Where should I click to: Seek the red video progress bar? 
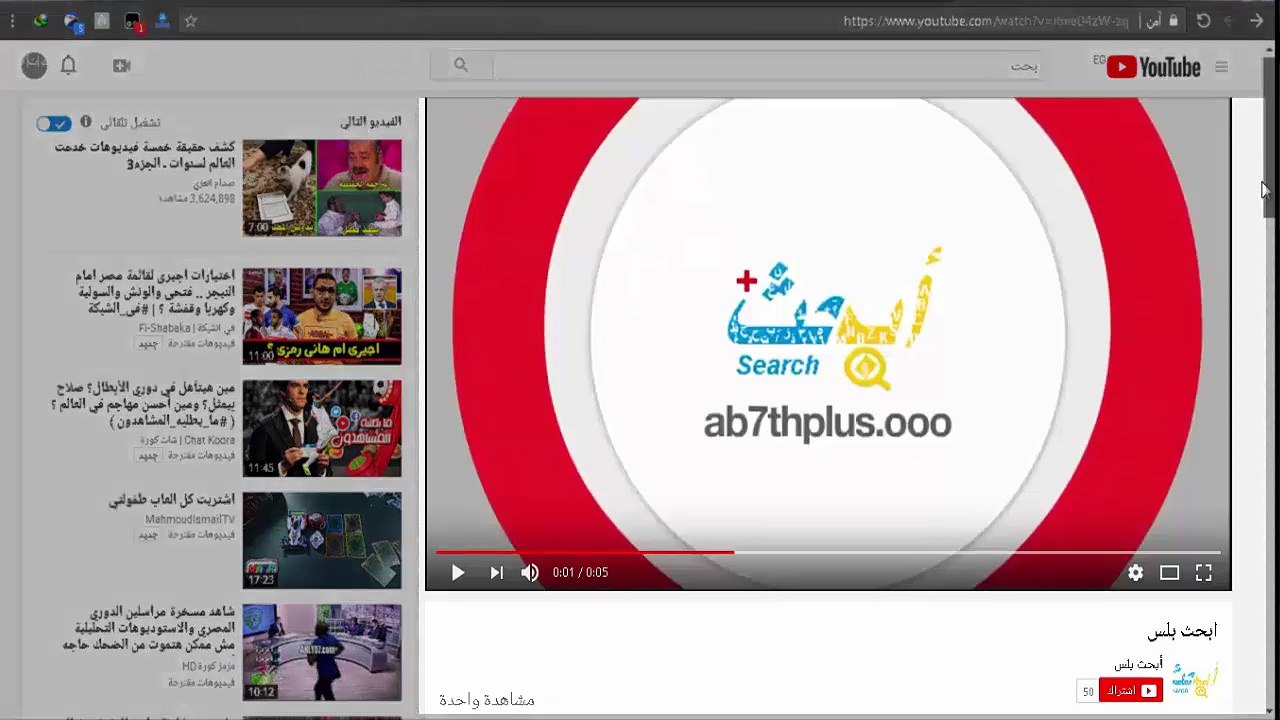585,551
